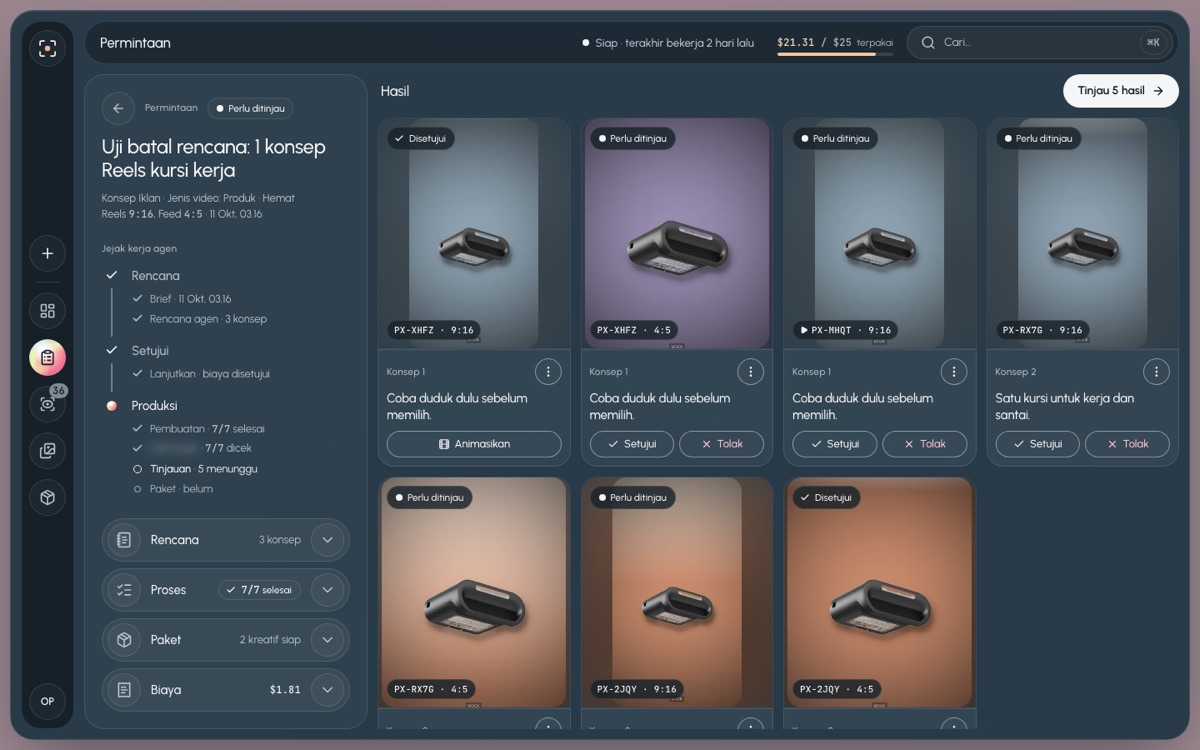Open the PX-RX7G 4:5 thumbnail
The height and width of the screenshot is (750, 1200).
pyautogui.click(x=474, y=592)
